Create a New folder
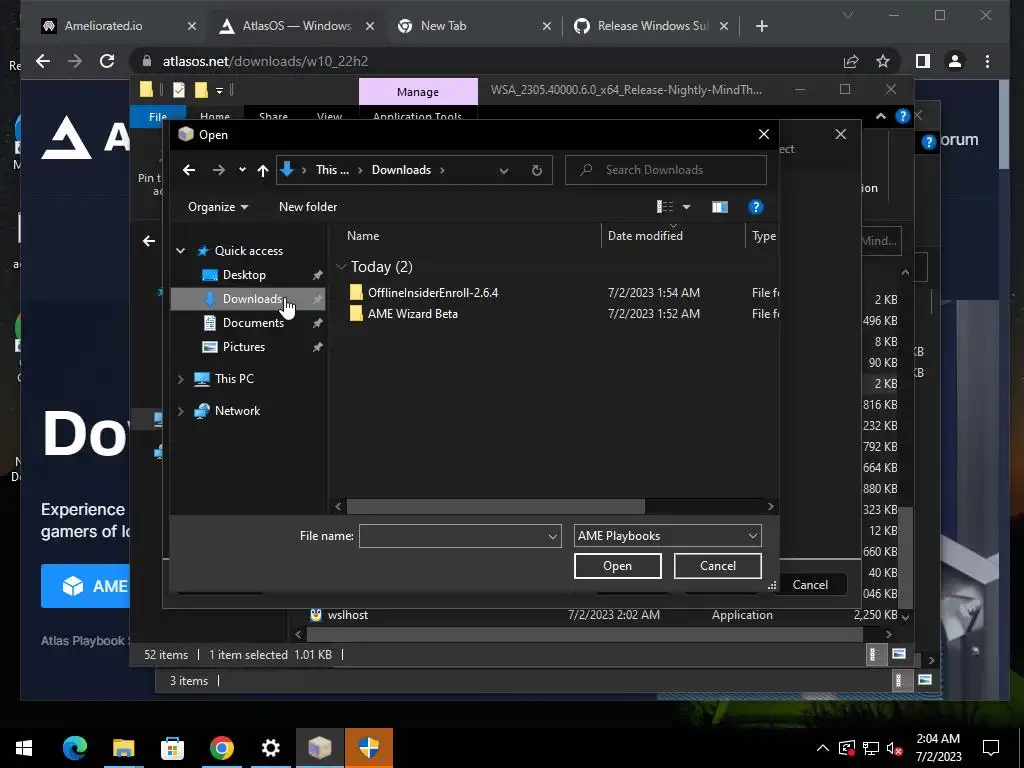Image resolution: width=1024 pixels, height=768 pixels. [x=308, y=207]
